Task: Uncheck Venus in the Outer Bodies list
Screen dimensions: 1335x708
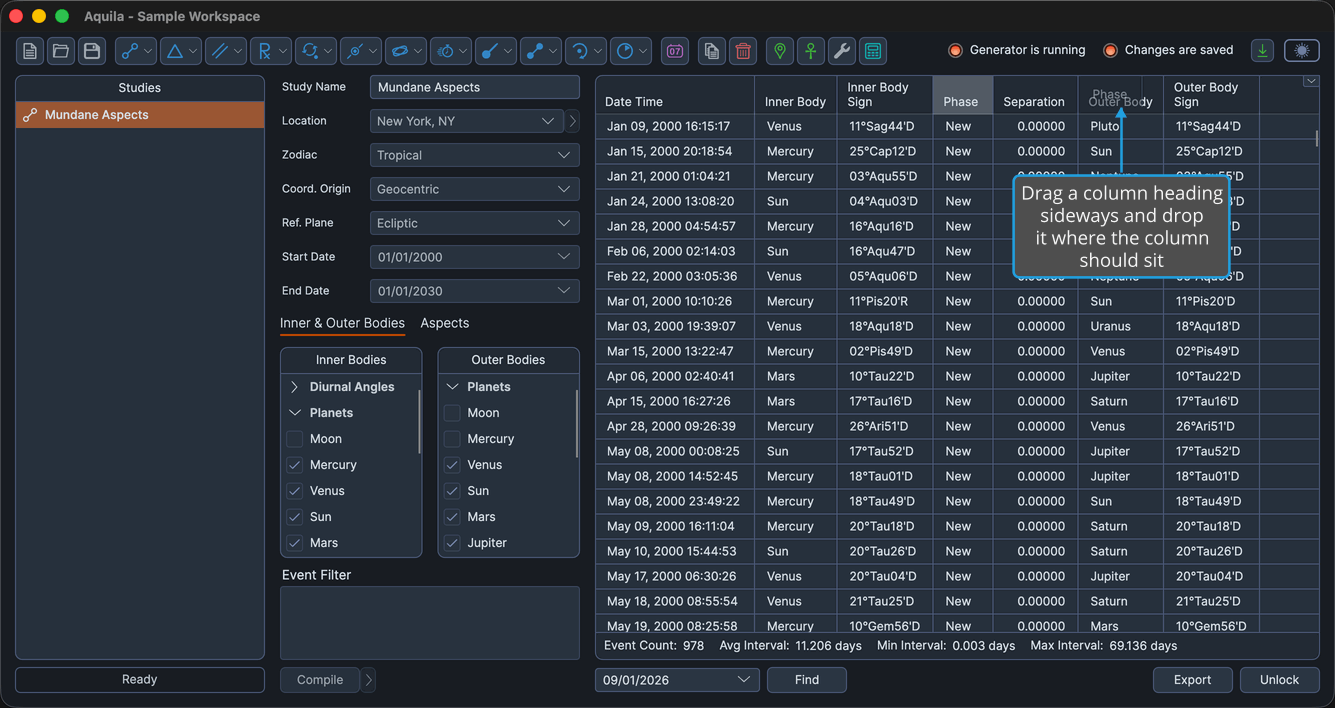Action: [x=452, y=465]
